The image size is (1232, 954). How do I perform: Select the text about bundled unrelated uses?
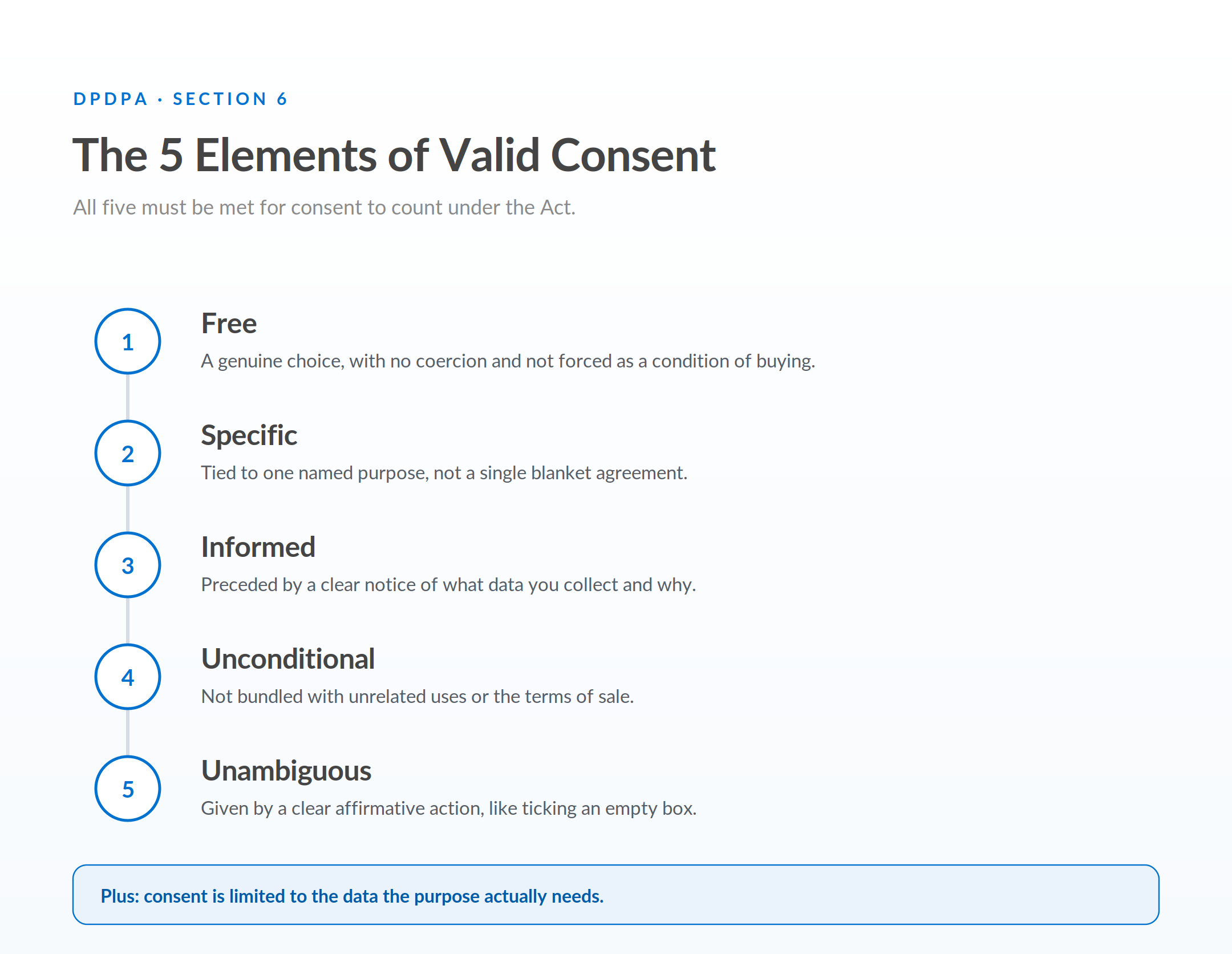click(x=418, y=697)
